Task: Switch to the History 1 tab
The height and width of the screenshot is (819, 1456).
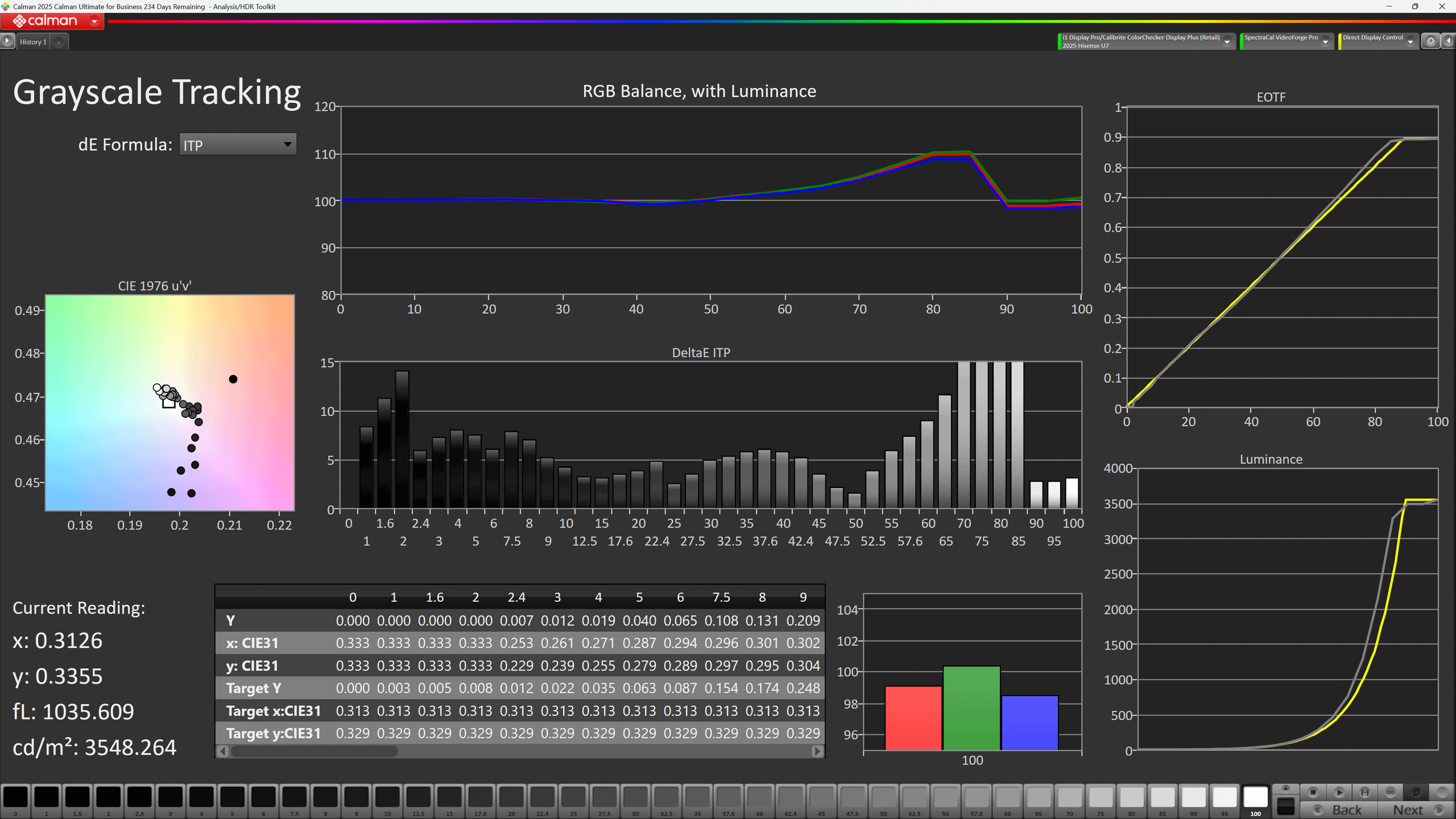Action: click(33, 42)
